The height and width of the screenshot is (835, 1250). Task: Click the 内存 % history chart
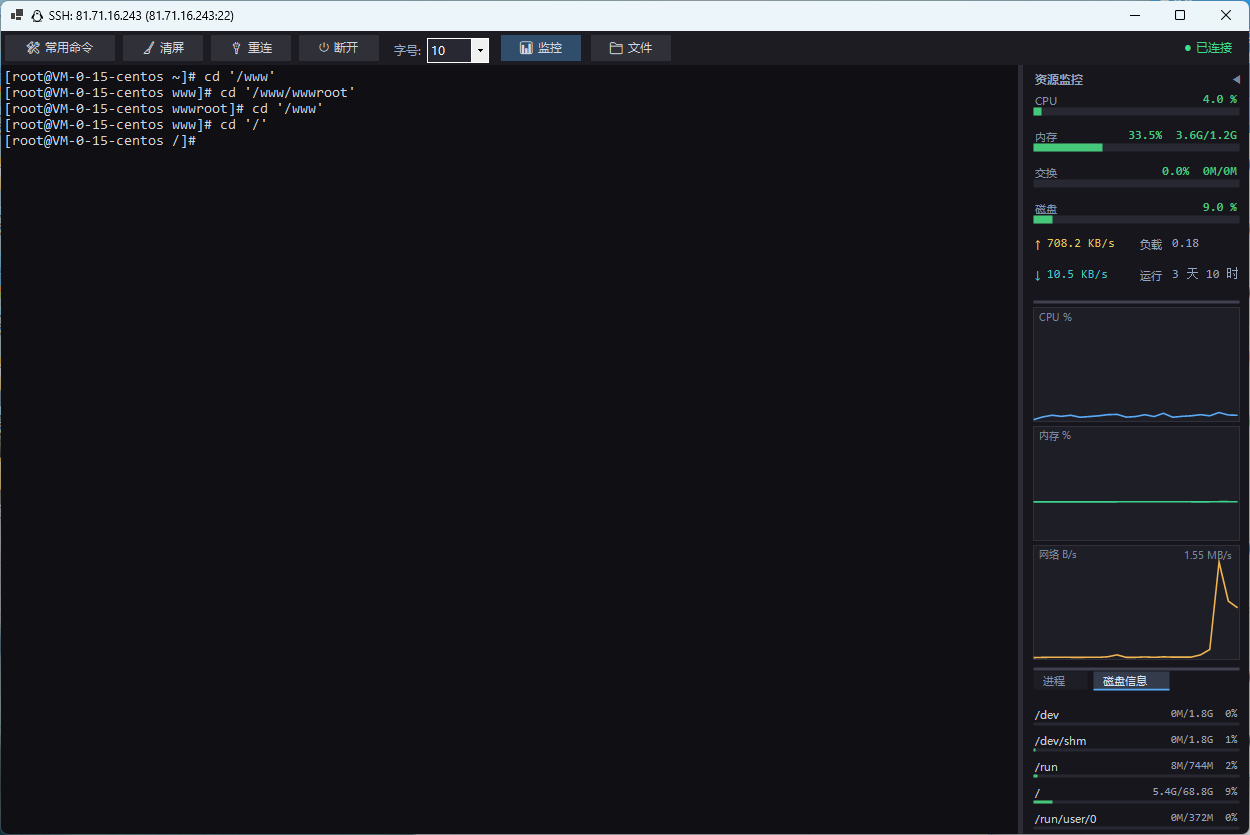pos(1136,484)
